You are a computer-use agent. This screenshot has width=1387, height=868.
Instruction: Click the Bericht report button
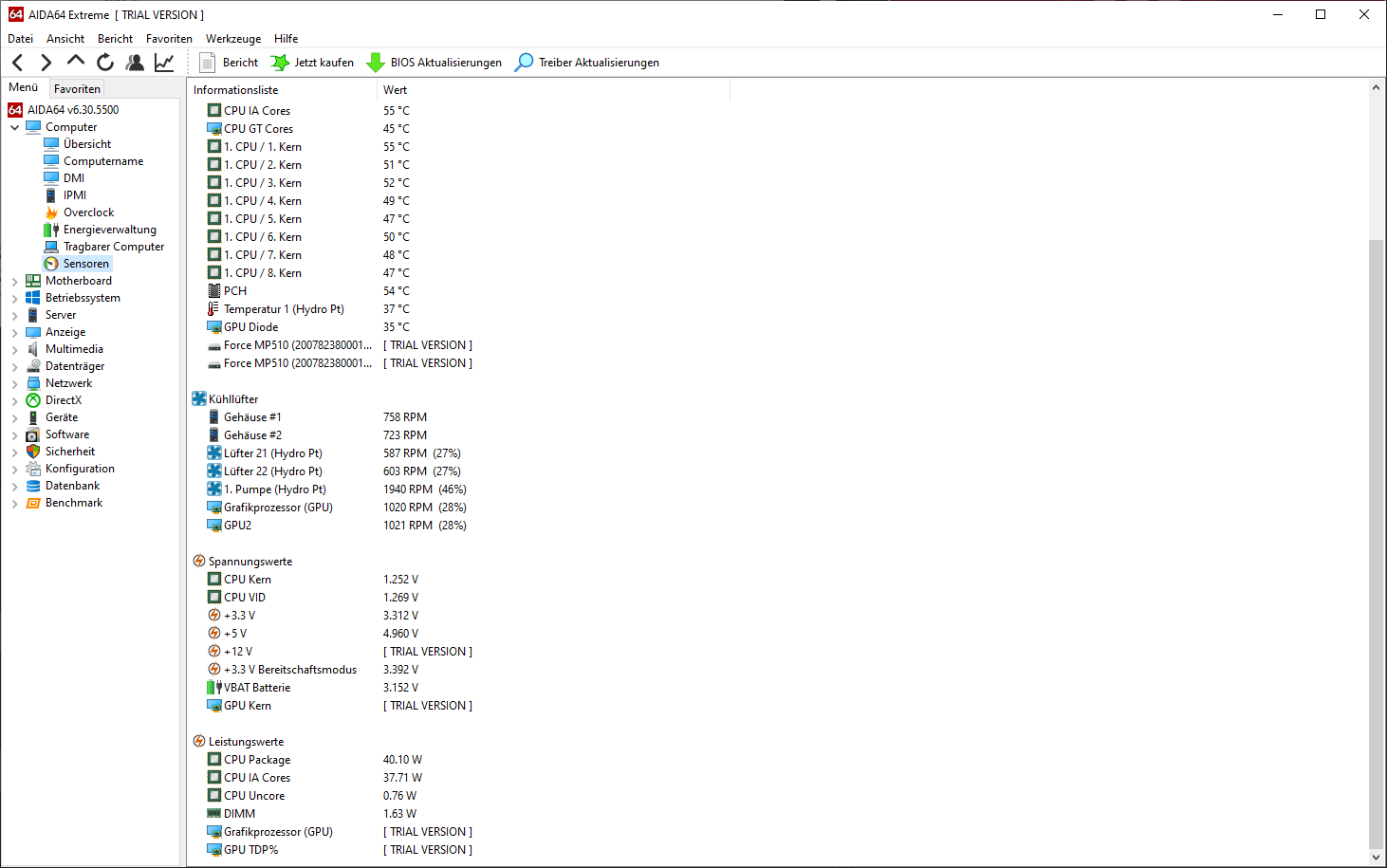(x=229, y=63)
